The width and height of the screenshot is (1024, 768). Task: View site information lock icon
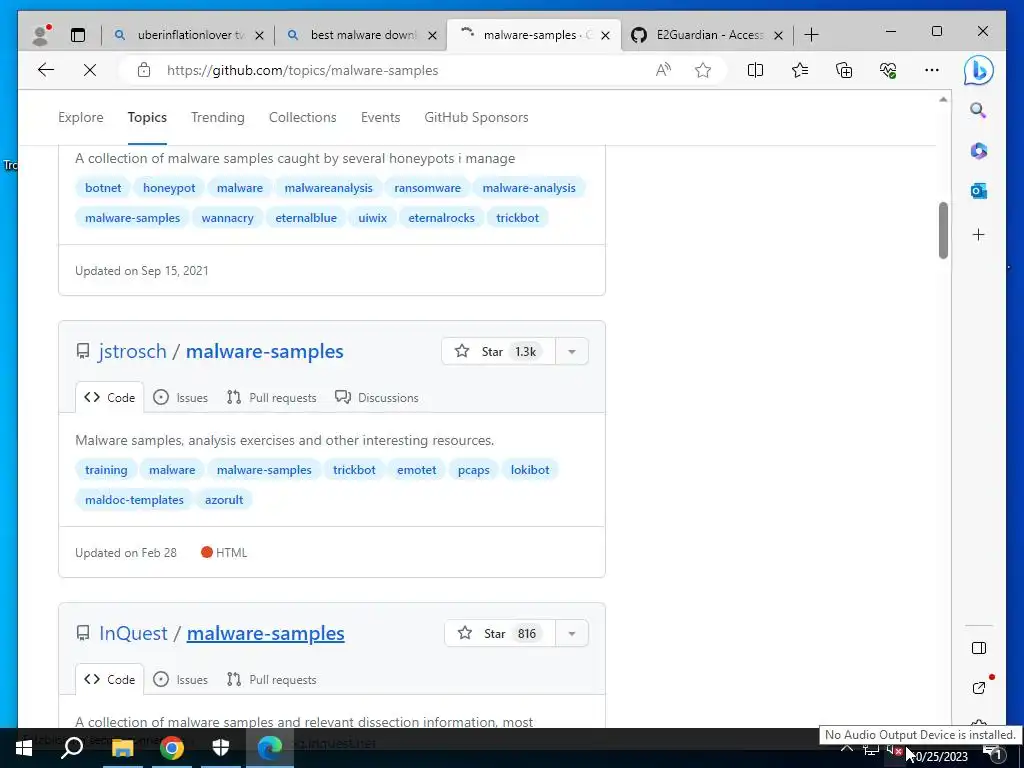[144, 70]
